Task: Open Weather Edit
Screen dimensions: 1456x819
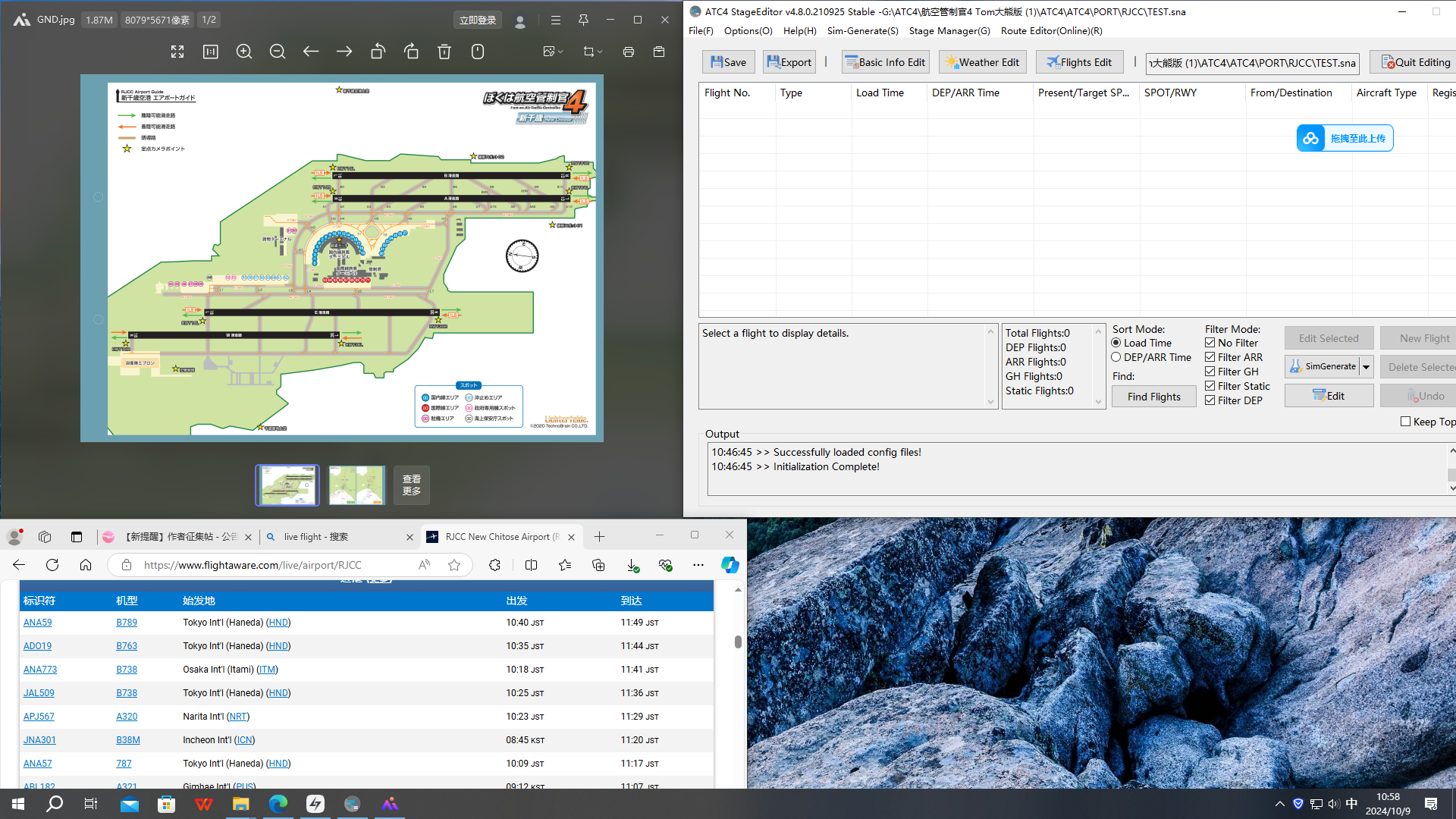Action: click(x=983, y=62)
